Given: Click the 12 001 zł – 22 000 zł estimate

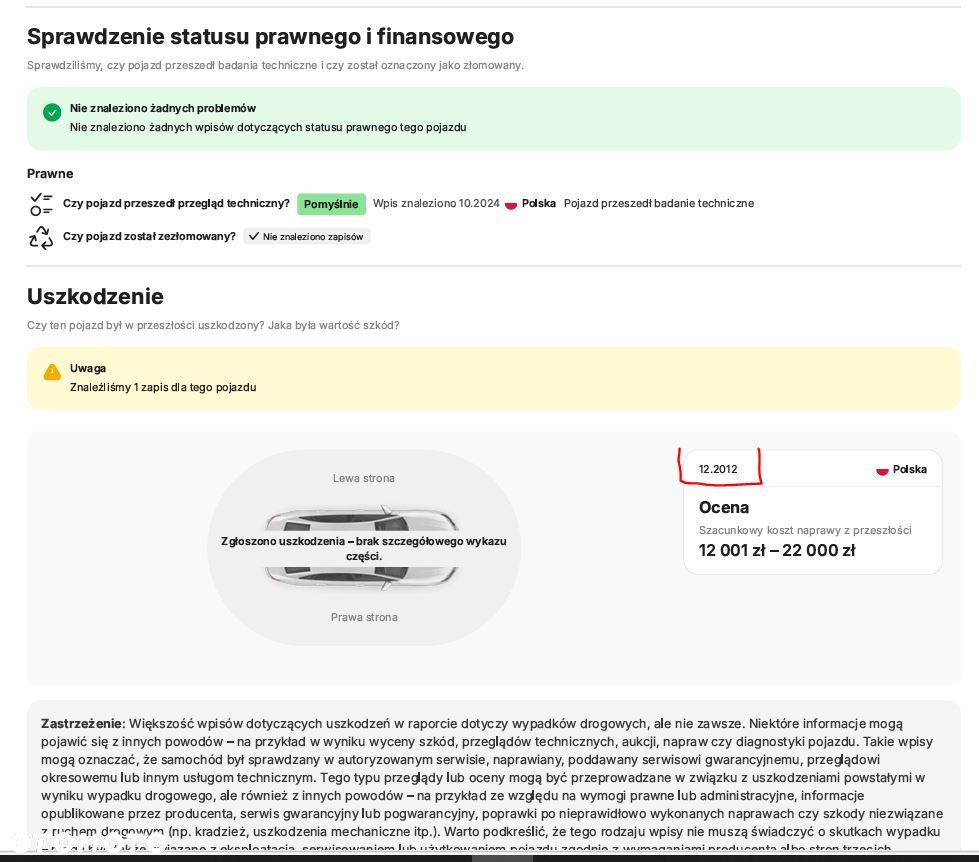Looking at the screenshot, I should pyautogui.click(x=777, y=550).
